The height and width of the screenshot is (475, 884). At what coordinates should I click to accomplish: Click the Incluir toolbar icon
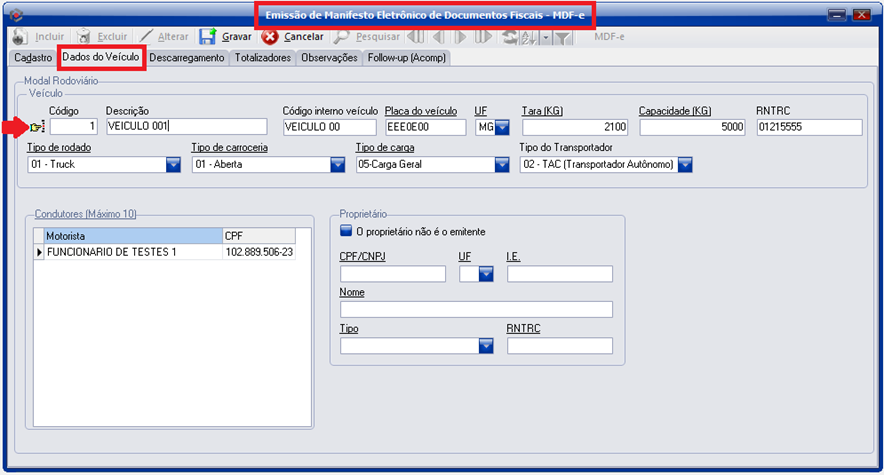pyautogui.click(x=20, y=37)
